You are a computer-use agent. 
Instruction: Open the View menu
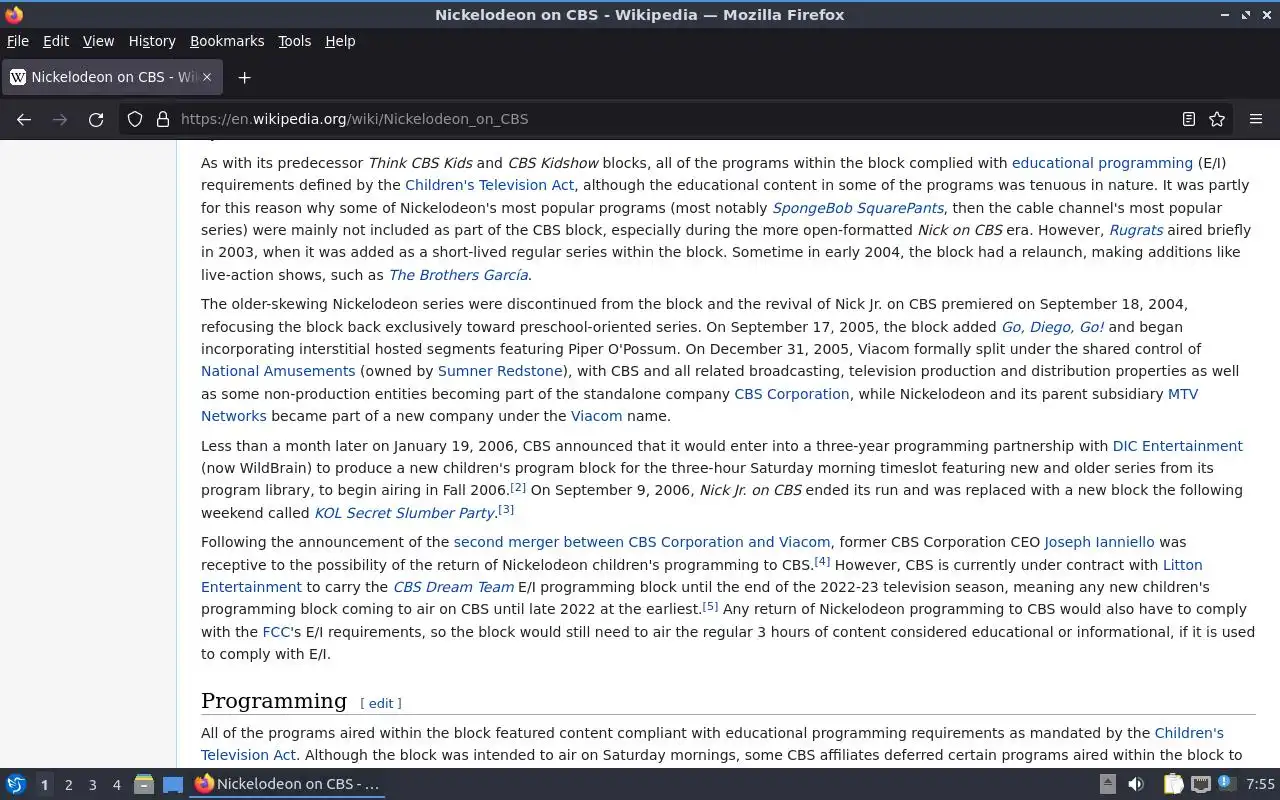pos(98,41)
